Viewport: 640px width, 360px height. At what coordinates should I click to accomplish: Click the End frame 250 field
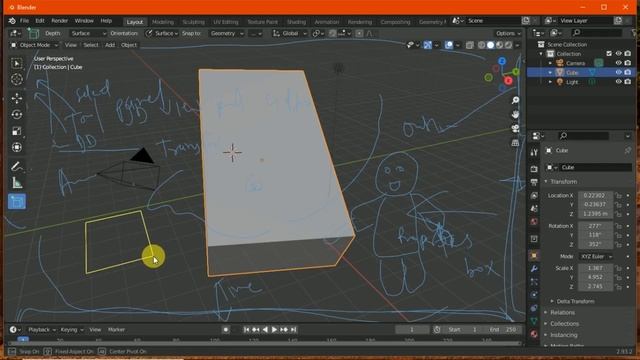click(x=504, y=330)
